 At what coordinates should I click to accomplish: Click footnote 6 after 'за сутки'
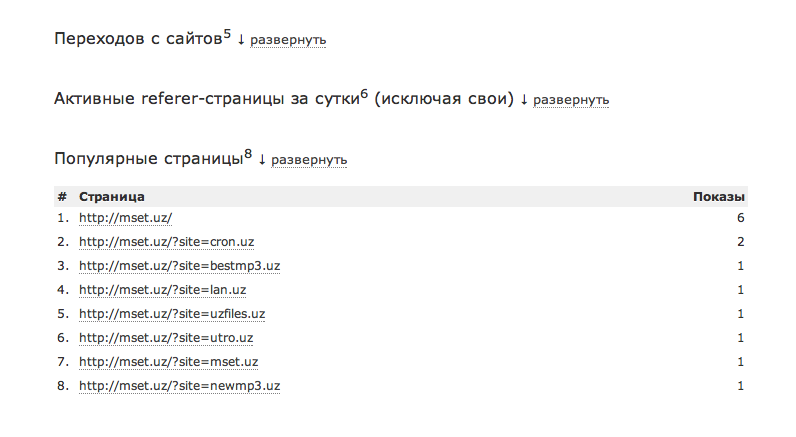pyautogui.click(x=365, y=94)
